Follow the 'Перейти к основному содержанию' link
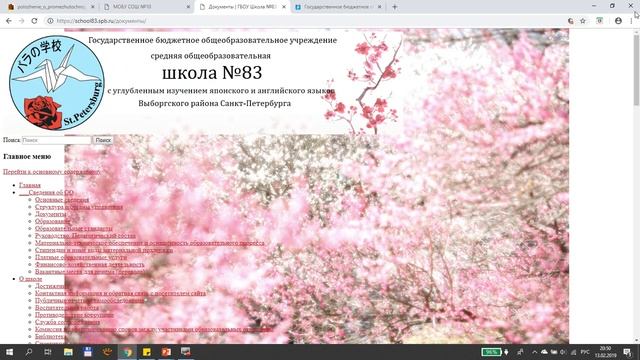 [x=51, y=172]
